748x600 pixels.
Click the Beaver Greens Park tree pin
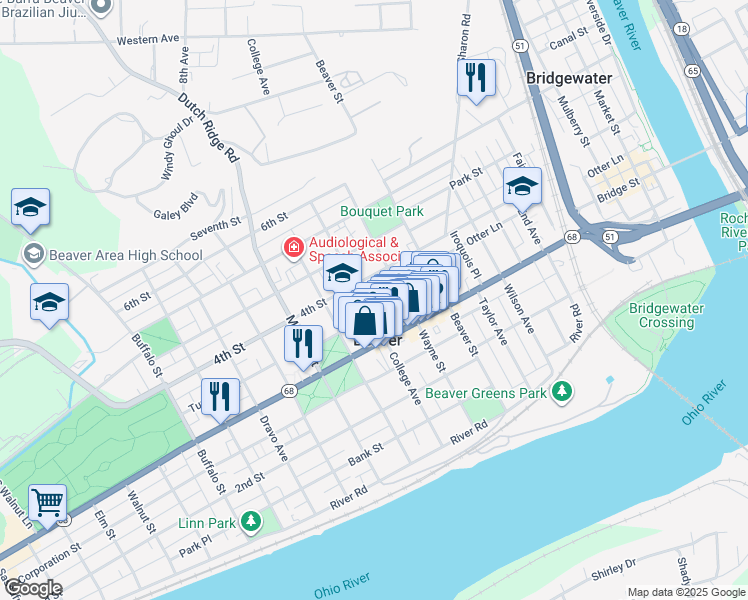point(562,393)
